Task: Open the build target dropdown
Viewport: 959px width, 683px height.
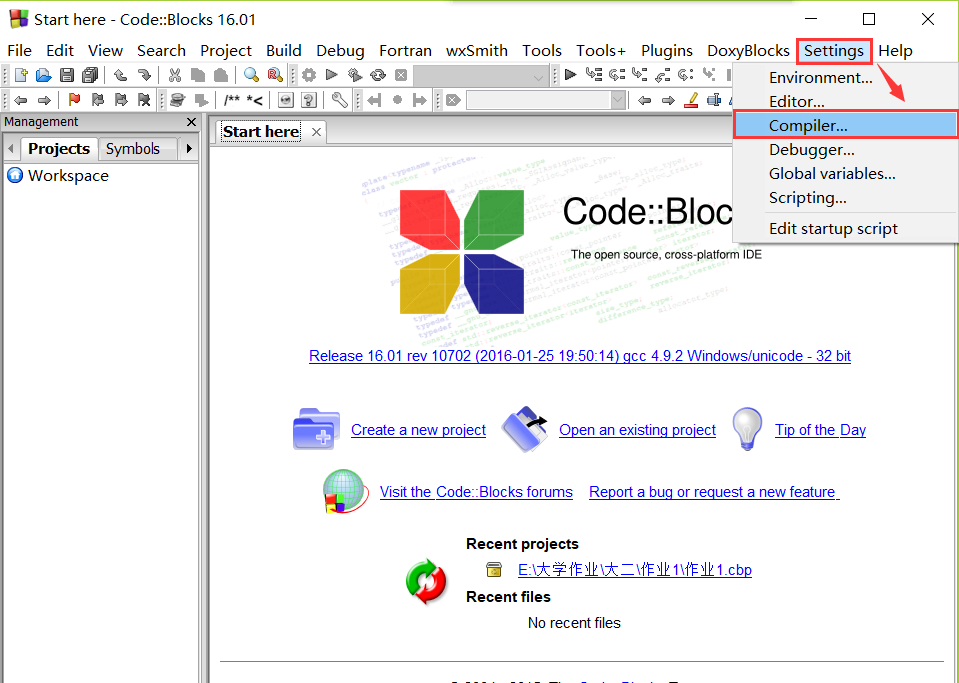Action: tap(538, 77)
